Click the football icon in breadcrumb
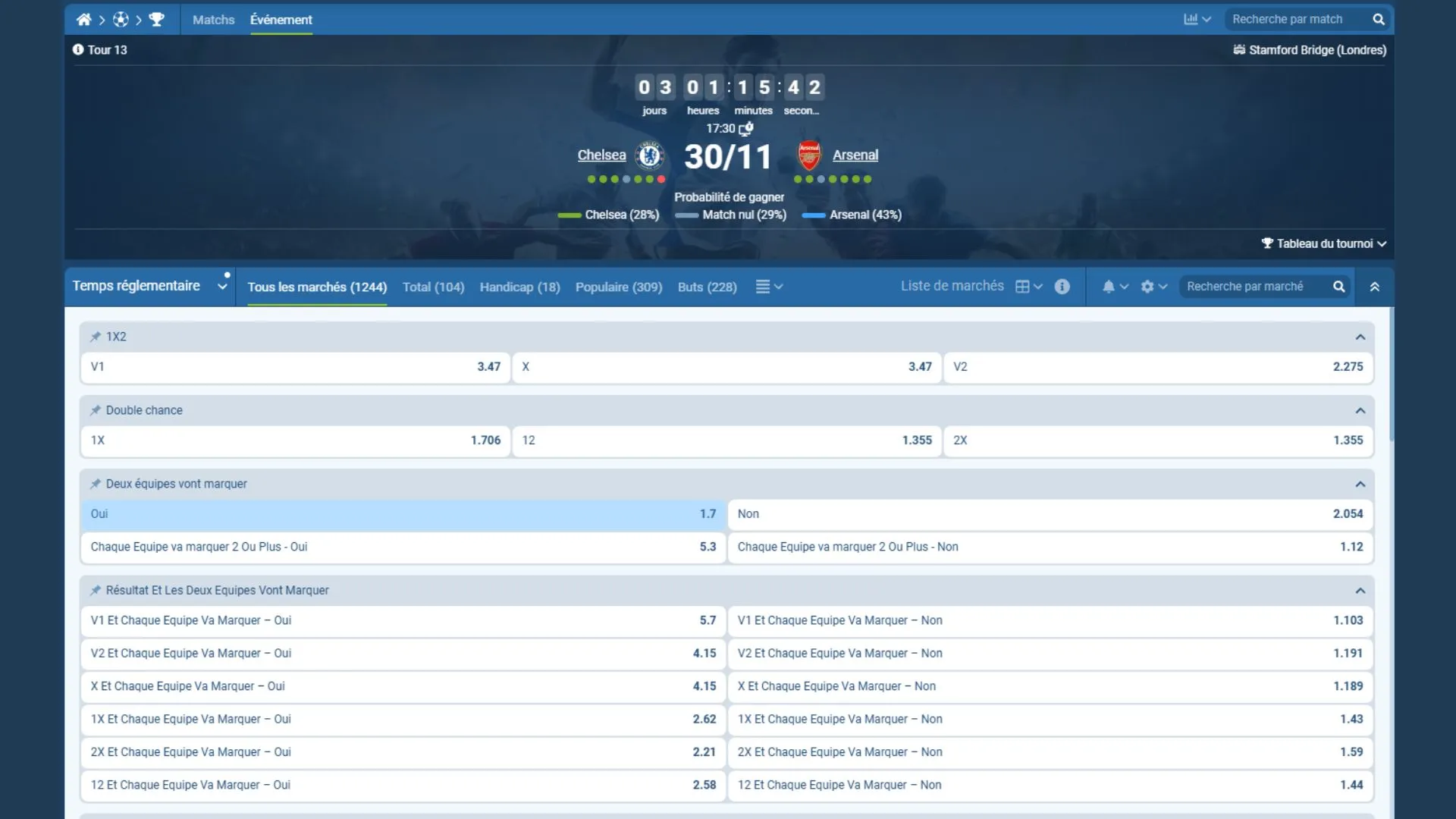Image resolution: width=1456 pixels, height=819 pixels. (121, 20)
